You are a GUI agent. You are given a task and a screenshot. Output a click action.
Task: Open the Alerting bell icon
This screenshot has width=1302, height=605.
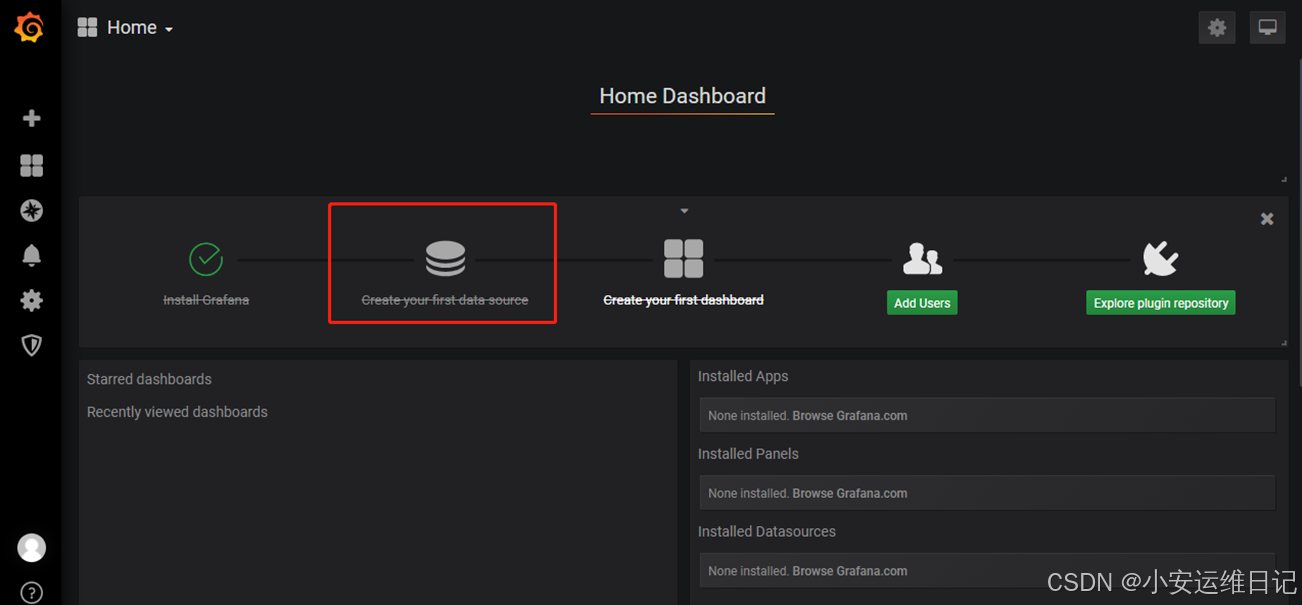pos(32,255)
